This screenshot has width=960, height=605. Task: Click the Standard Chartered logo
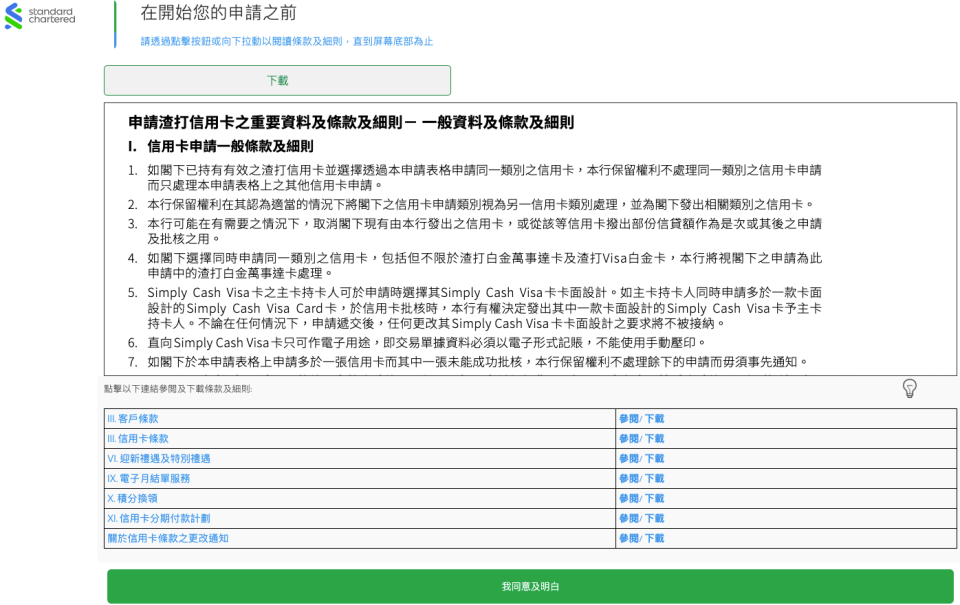[40, 15]
